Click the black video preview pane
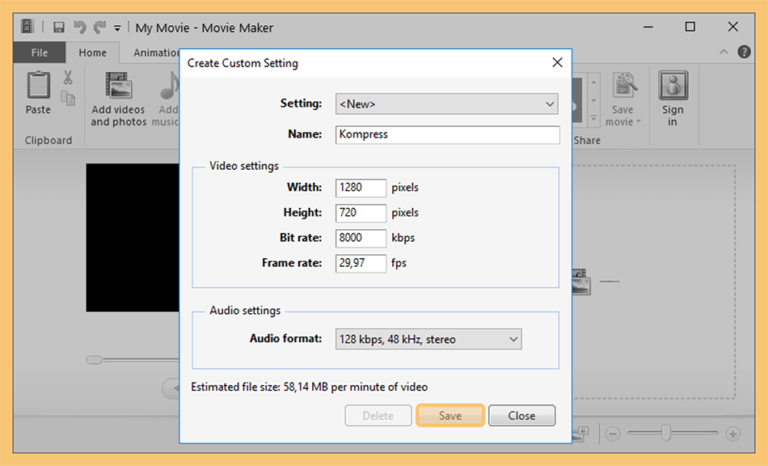Screen dimensions: 768x466 (x=133, y=238)
